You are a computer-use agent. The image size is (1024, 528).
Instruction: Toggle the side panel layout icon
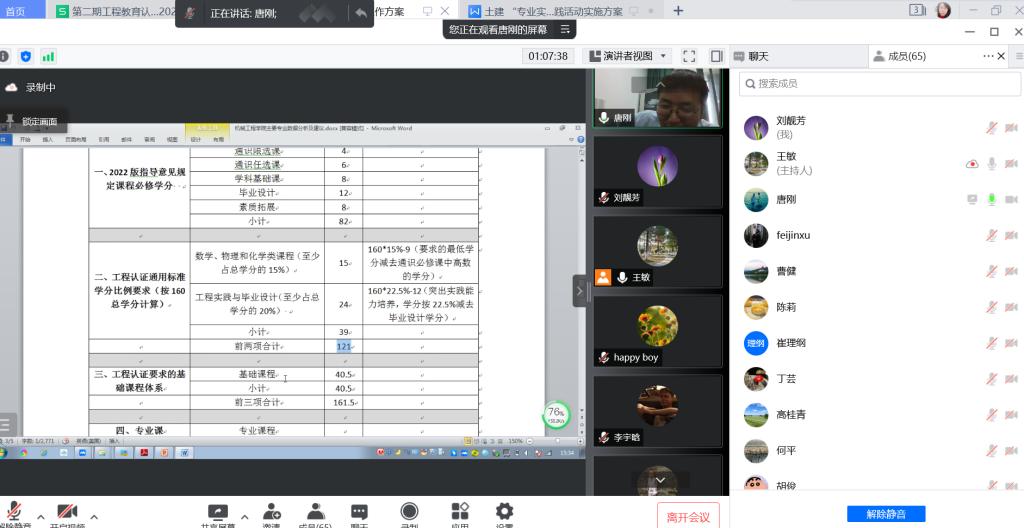tap(716, 56)
